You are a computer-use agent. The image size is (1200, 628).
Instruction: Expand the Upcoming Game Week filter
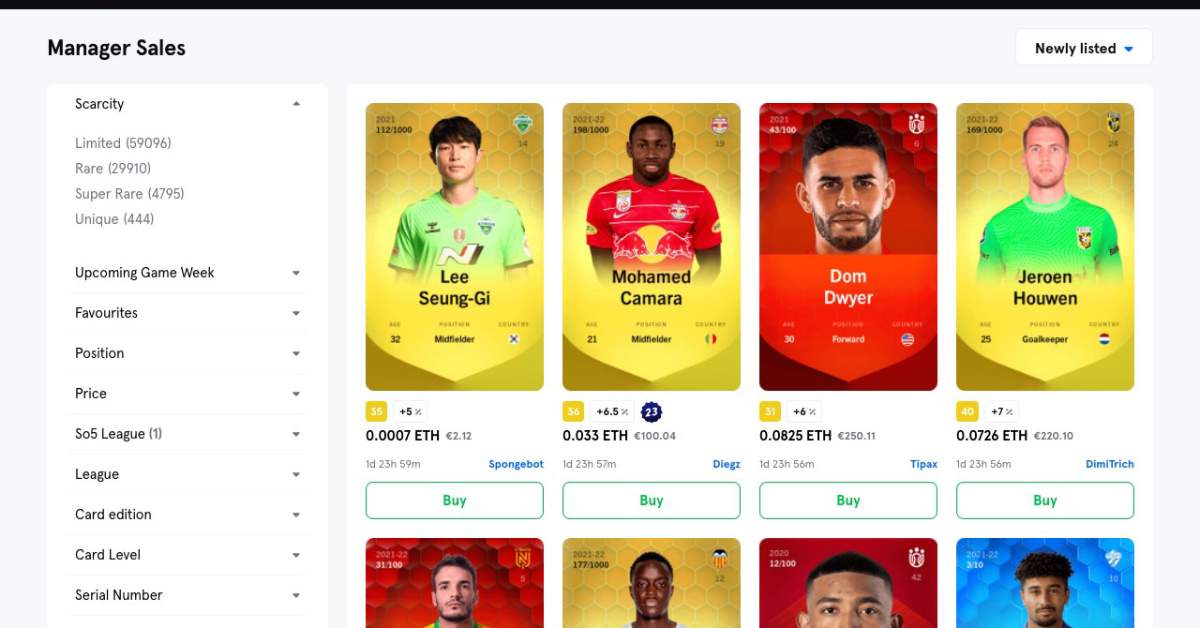(188, 273)
